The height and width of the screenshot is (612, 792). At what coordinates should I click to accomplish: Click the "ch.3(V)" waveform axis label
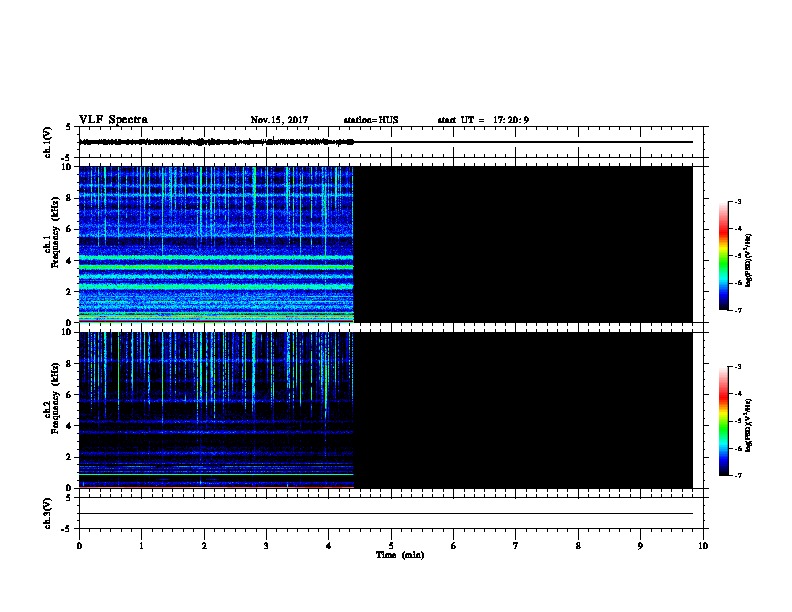[x=47, y=513]
